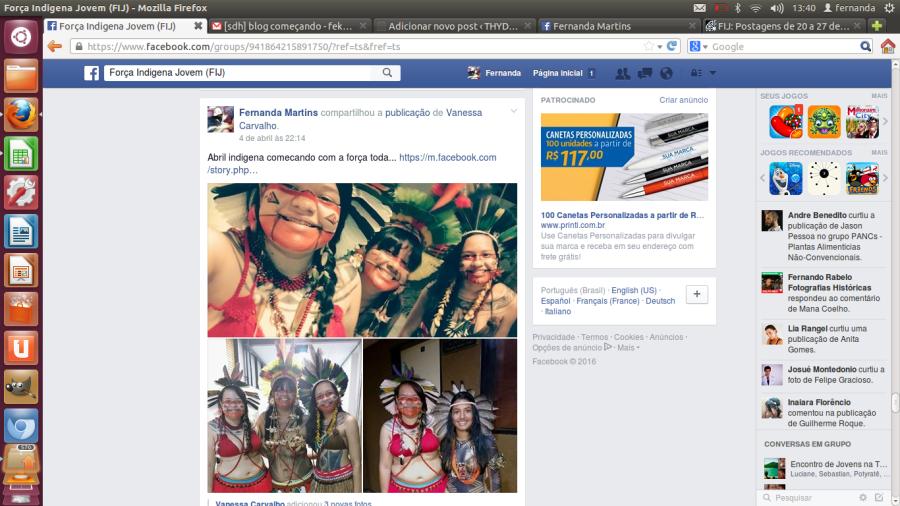Open bottom-left photo of three women
Viewport: 900px width, 506px height.
pyautogui.click(x=285, y=415)
